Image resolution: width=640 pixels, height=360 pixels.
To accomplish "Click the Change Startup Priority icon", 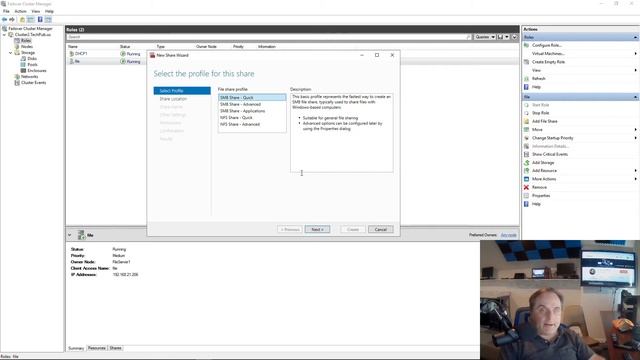I will 527,138.
